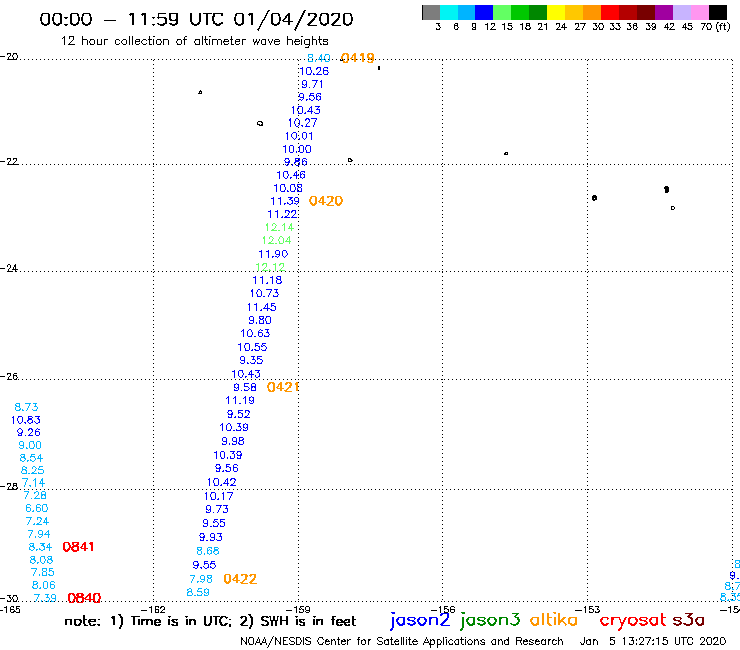
Task: Click the wave height value '10.42'
Action: click(x=222, y=482)
